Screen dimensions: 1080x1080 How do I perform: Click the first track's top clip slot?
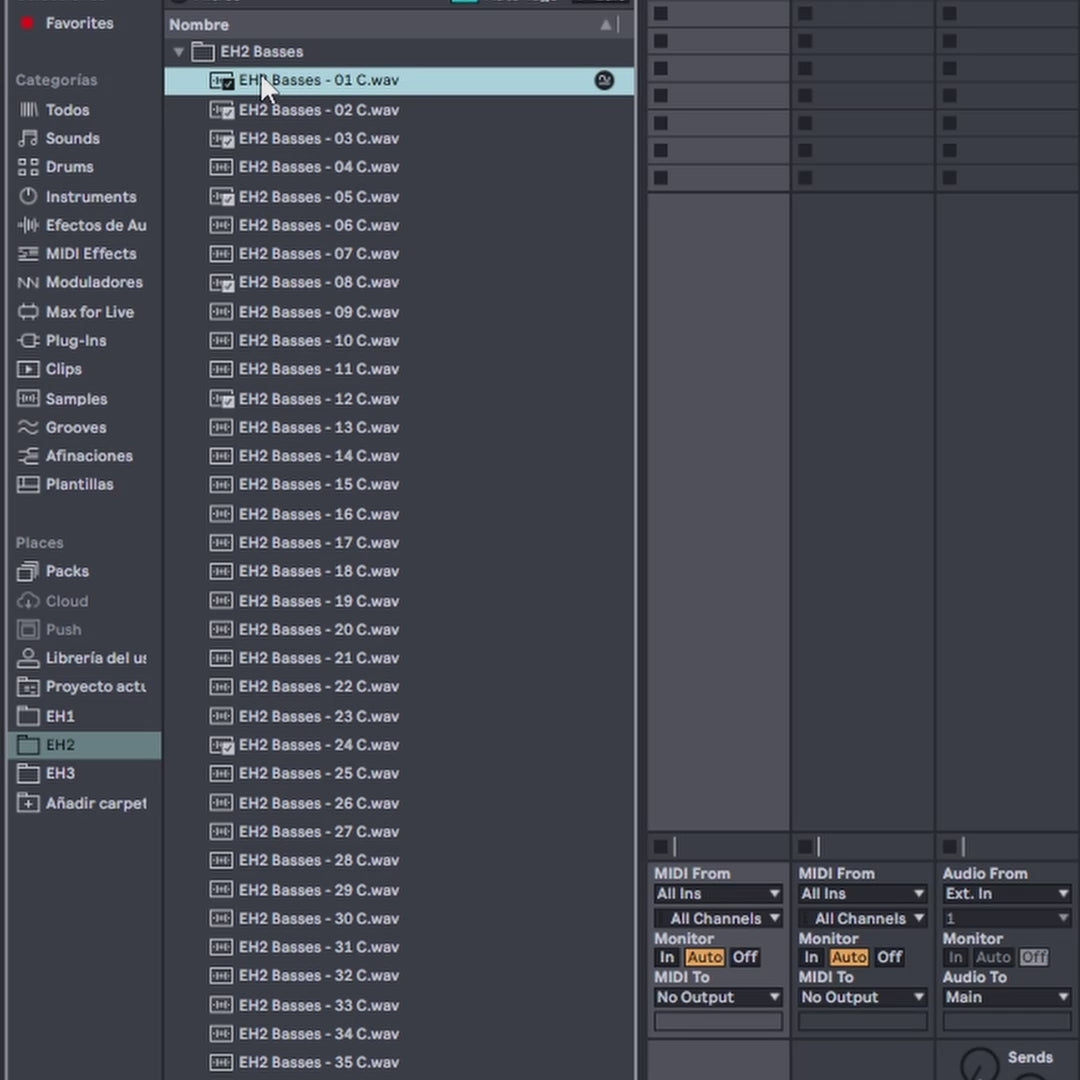tap(718, 13)
